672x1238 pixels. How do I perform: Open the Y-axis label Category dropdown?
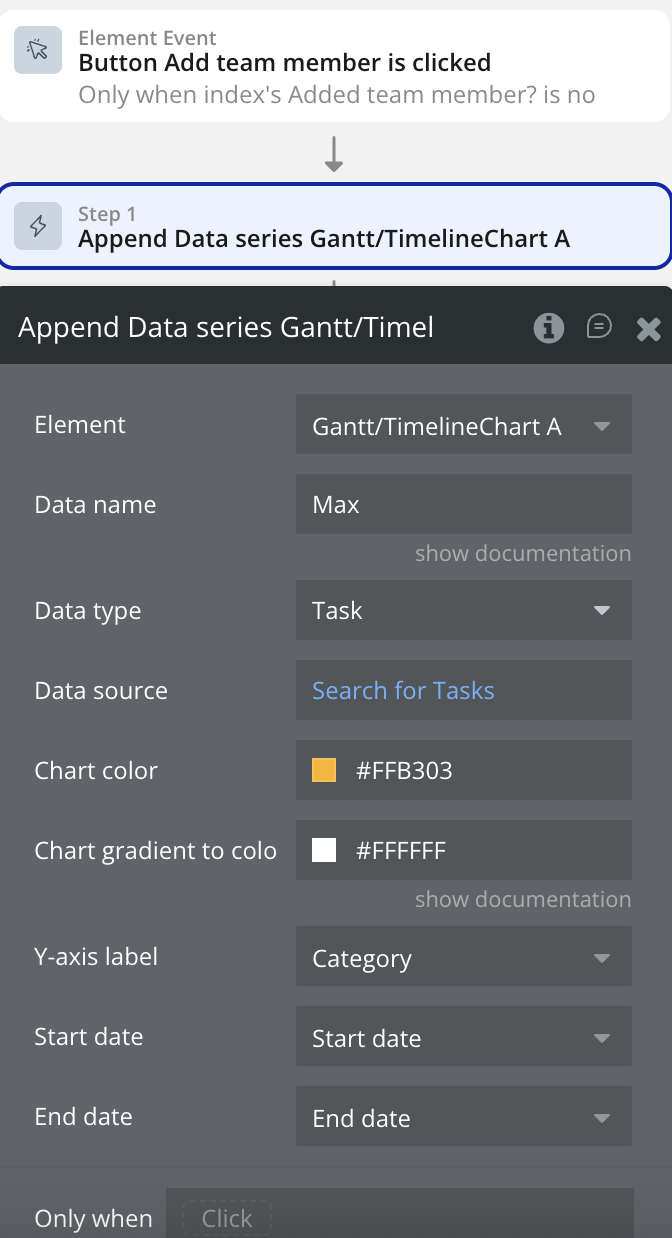pyautogui.click(x=463, y=958)
